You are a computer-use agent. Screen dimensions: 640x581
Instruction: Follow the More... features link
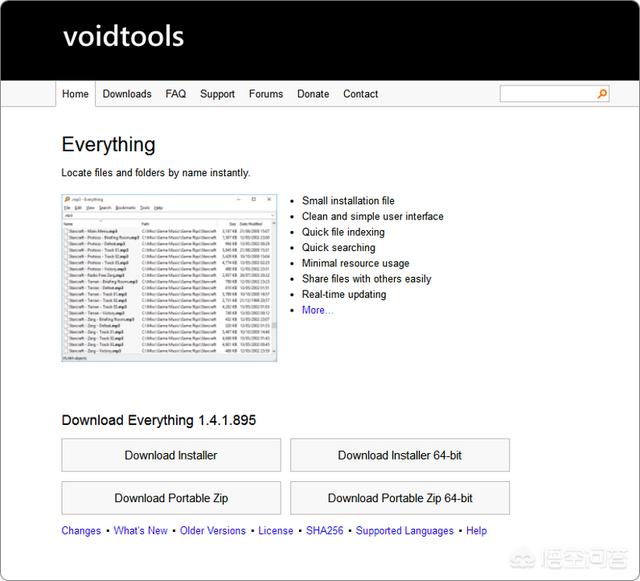pyautogui.click(x=318, y=310)
